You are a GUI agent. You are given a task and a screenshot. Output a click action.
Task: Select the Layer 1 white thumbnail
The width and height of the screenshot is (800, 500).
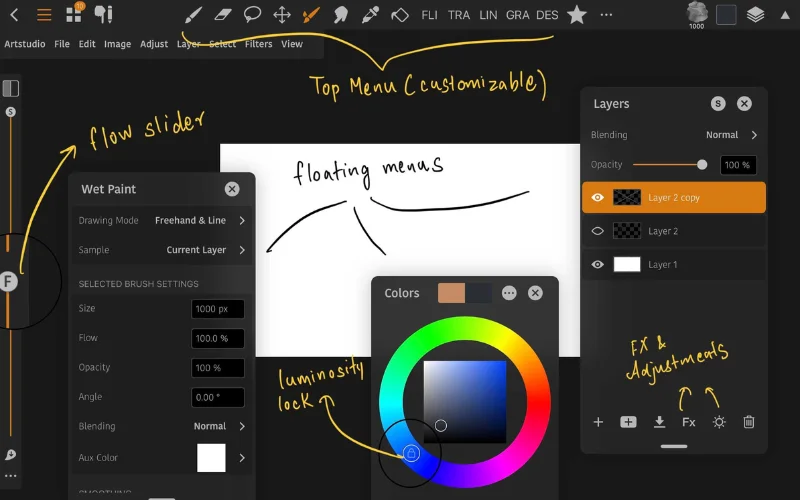[627, 264]
